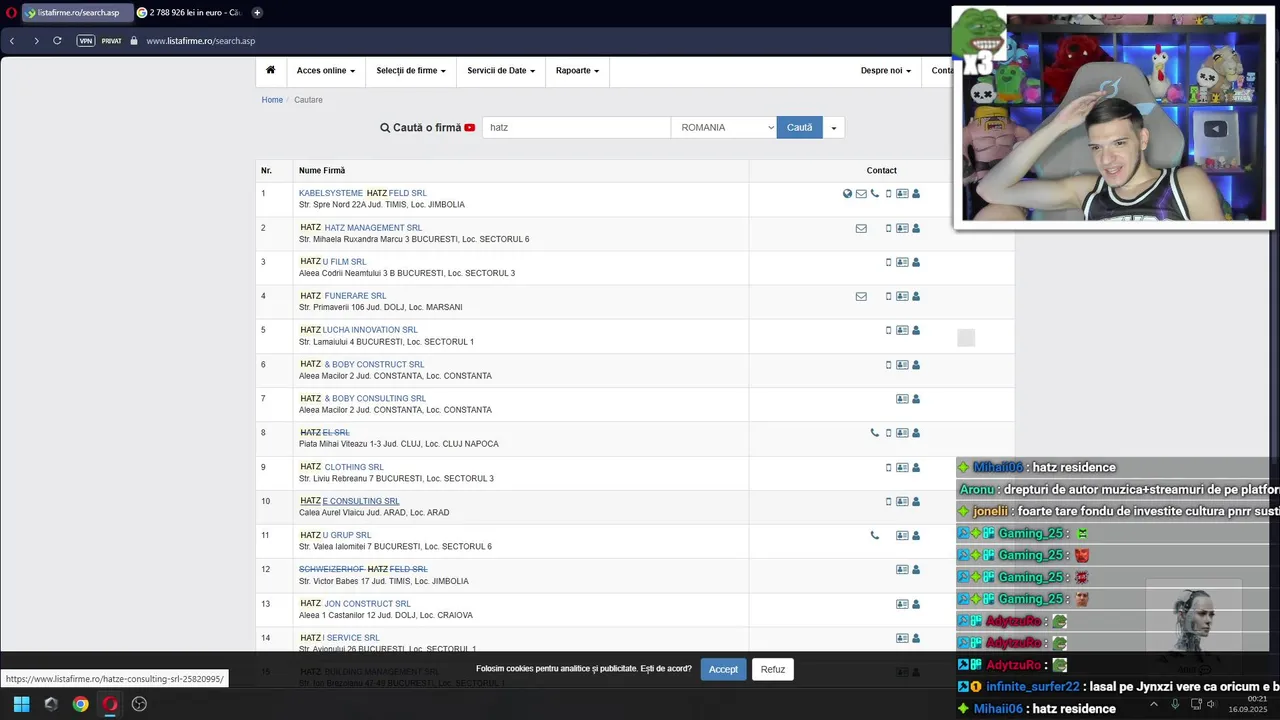Click mobile icon for HATZ CLOTHING SRL
Screen dimensions: 1280x720
tap(888, 467)
